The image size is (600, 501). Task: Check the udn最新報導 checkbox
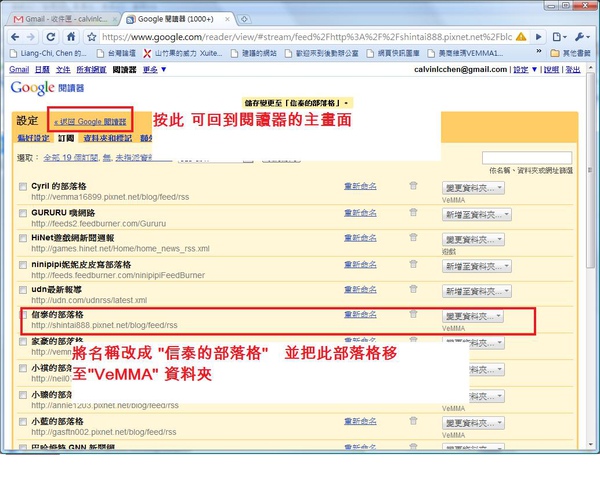pos(23,290)
